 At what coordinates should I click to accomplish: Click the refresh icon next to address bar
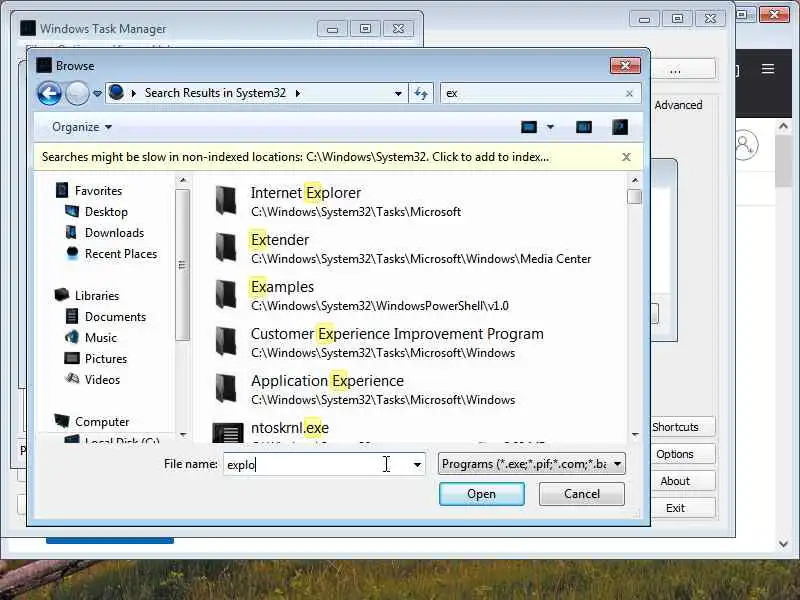pyautogui.click(x=421, y=93)
